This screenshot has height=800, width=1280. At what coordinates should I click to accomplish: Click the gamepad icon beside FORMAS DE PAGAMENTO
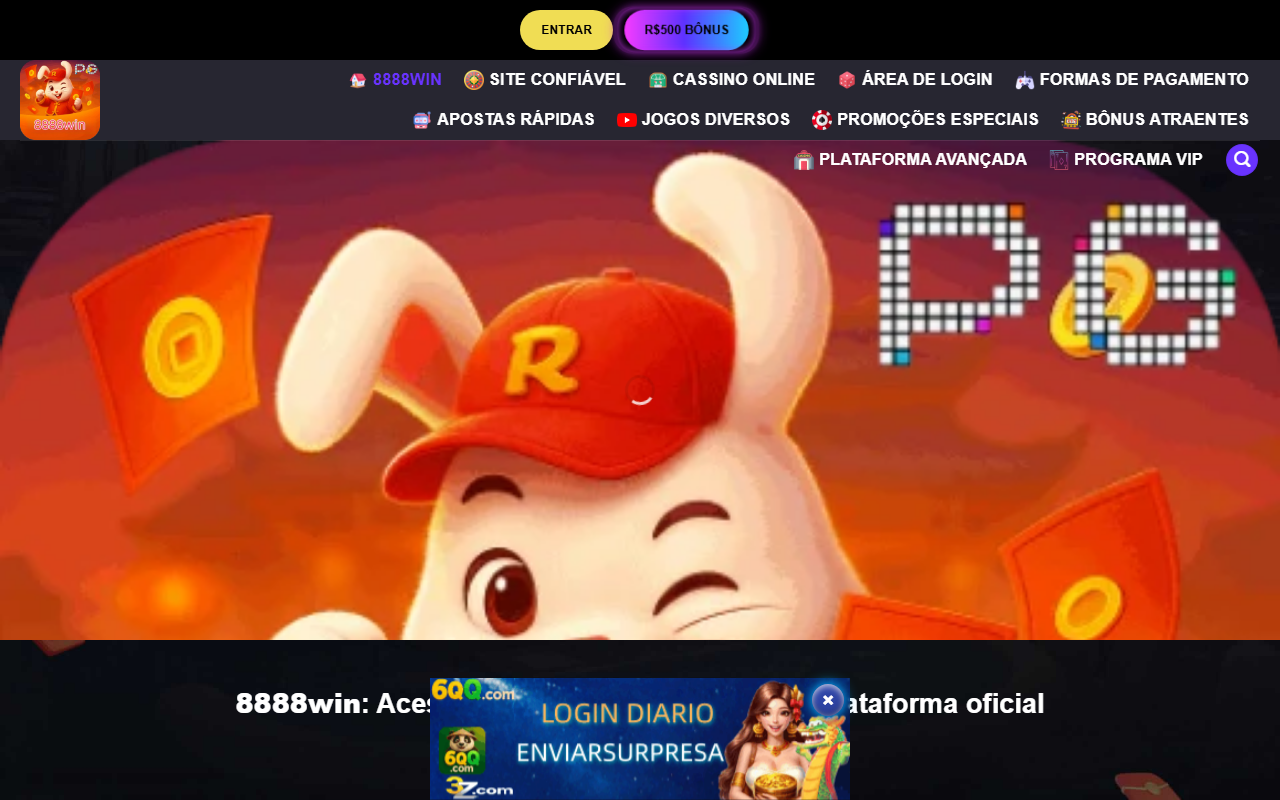click(1025, 81)
